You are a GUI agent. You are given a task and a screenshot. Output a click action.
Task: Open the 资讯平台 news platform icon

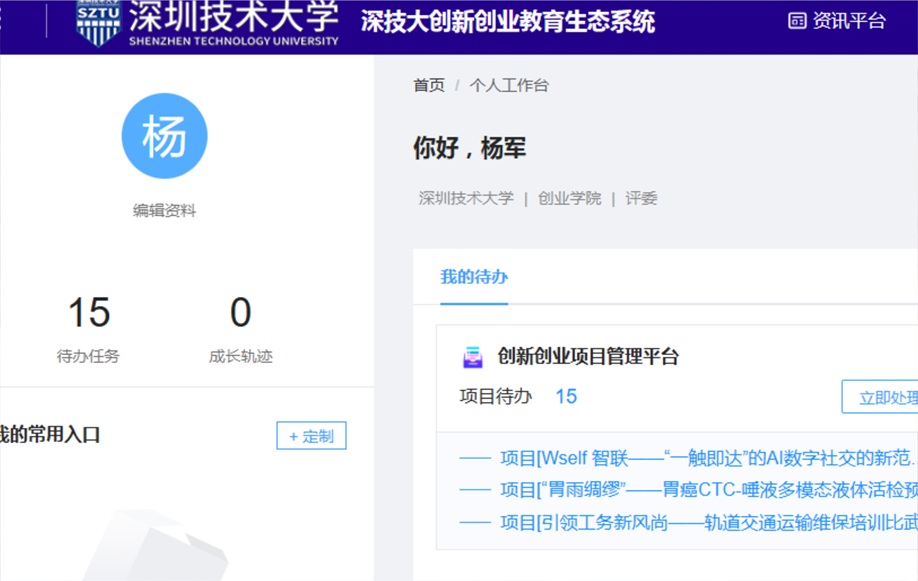(x=796, y=22)
